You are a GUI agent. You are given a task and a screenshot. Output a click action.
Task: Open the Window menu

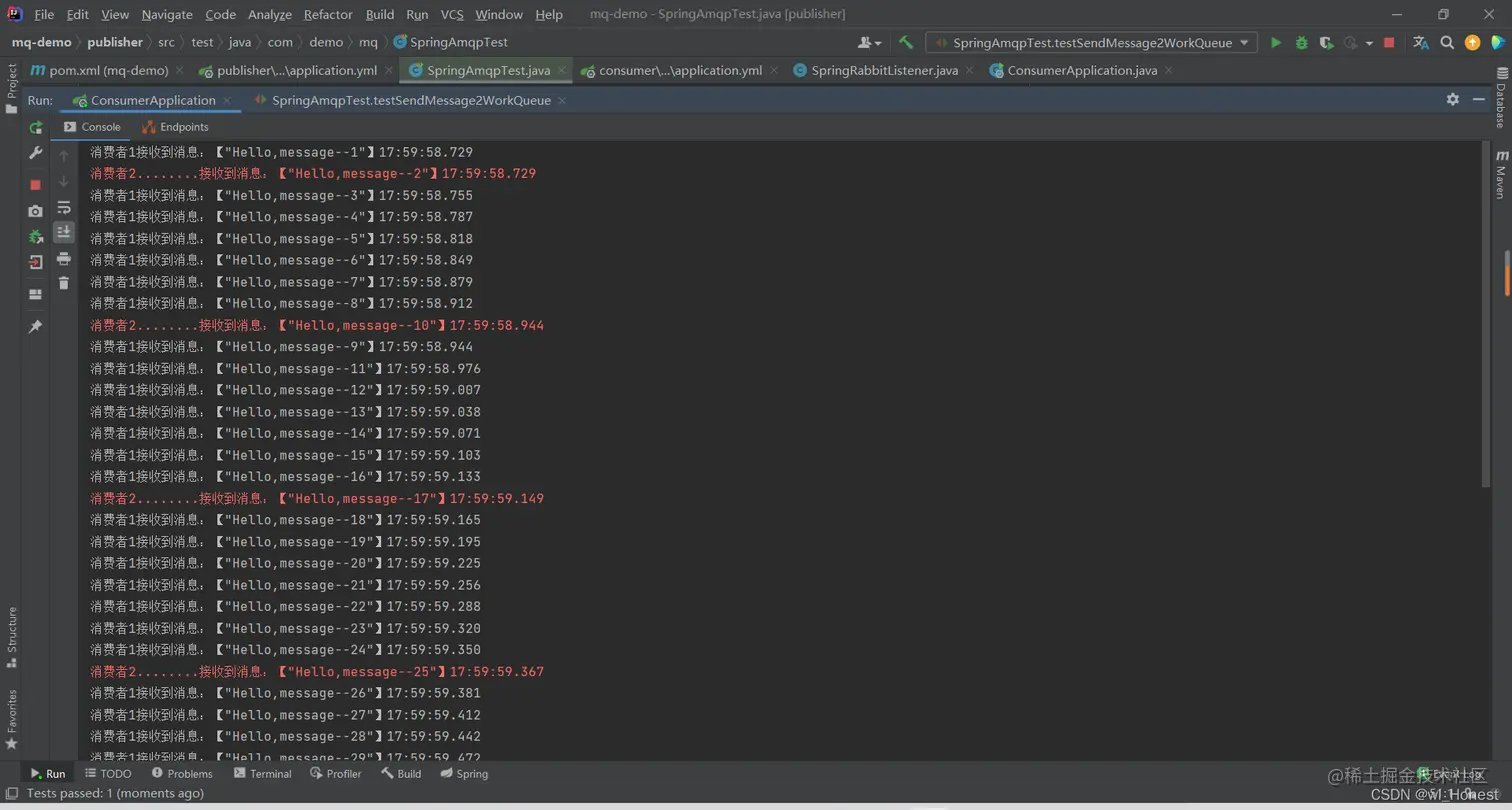[499, 15]
